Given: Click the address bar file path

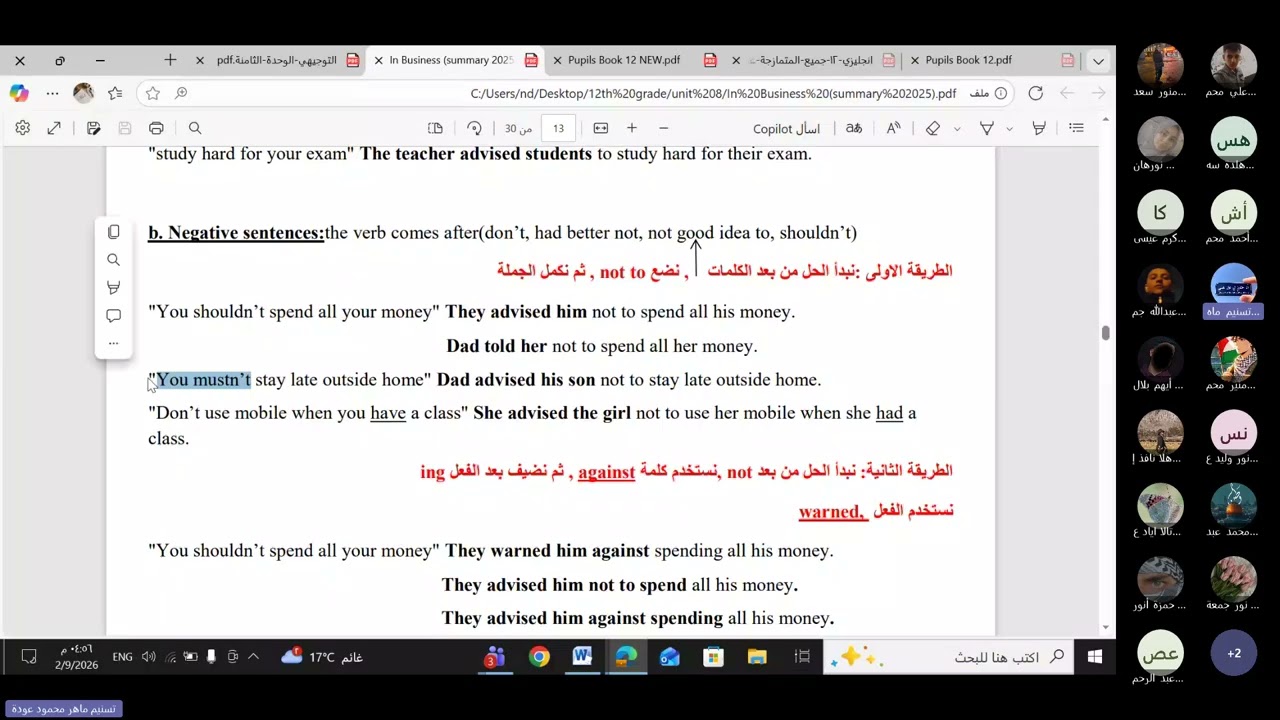Looking at the screenshot, I should point(713,93).
